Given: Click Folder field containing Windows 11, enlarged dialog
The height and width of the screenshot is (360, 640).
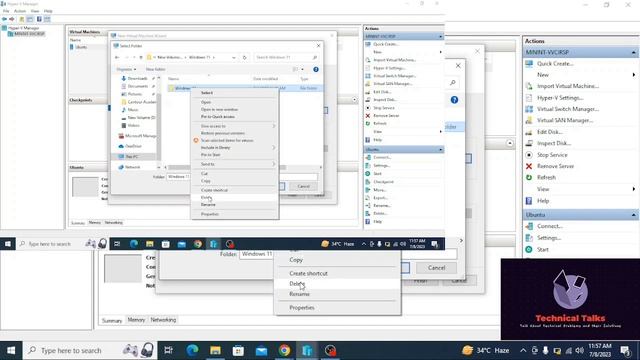Looking at the screenshot, I should pos(348,254).
